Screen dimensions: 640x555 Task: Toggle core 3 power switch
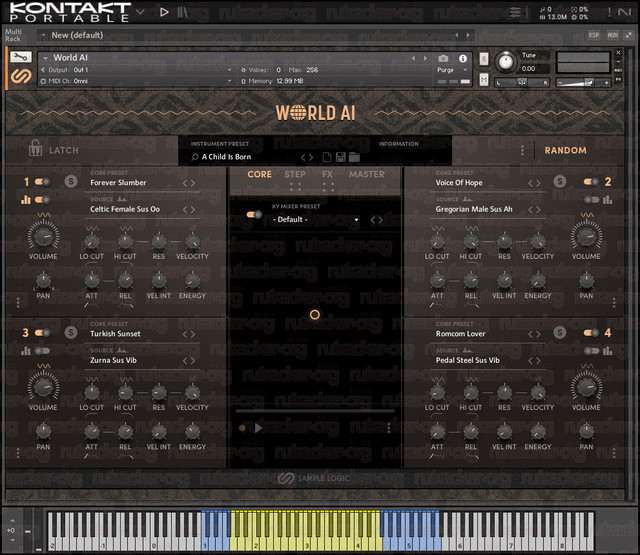[x=42, y=333]
